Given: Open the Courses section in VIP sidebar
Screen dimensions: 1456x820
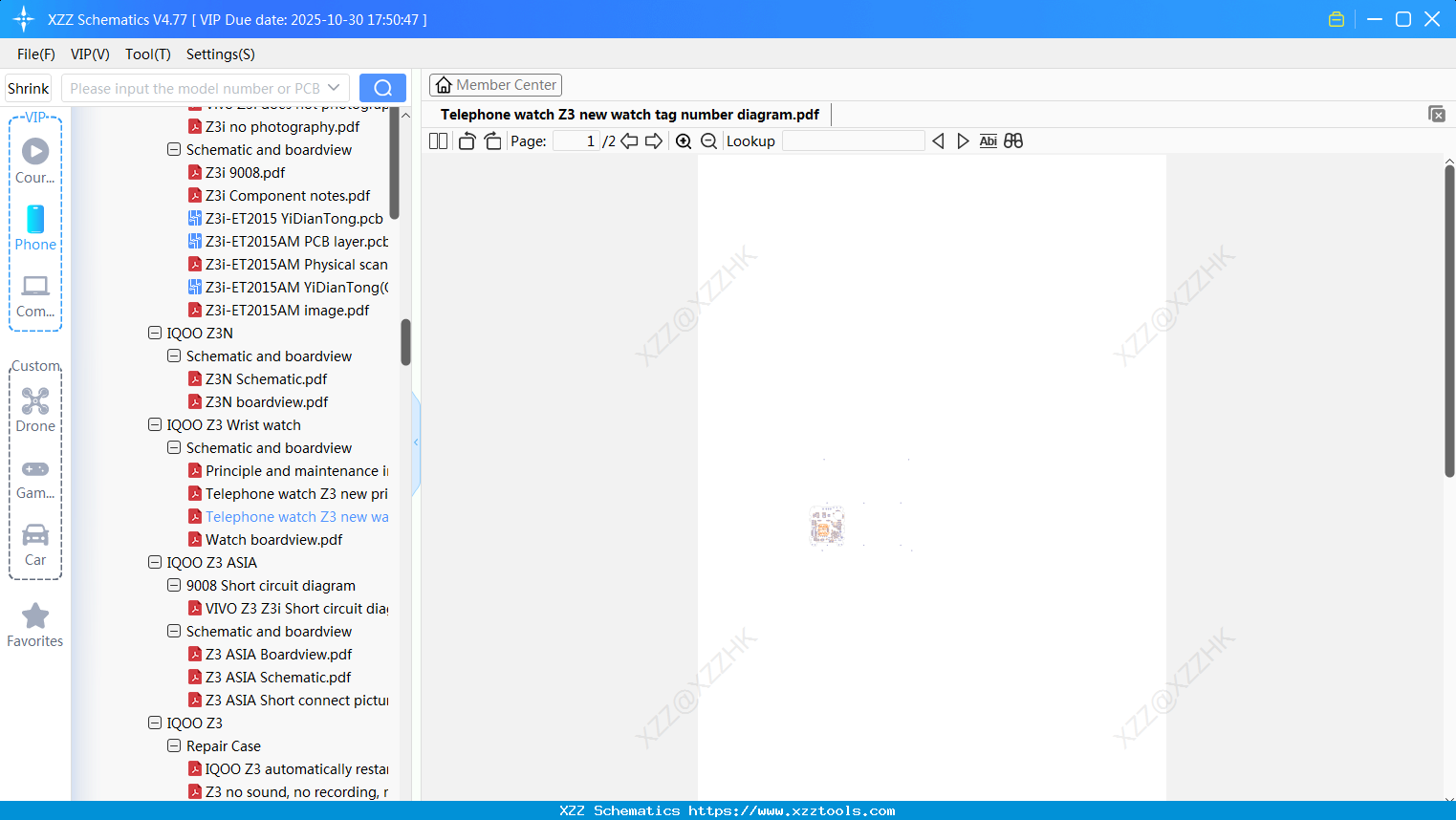Looking at the screenshot, I should pos(35,160).
